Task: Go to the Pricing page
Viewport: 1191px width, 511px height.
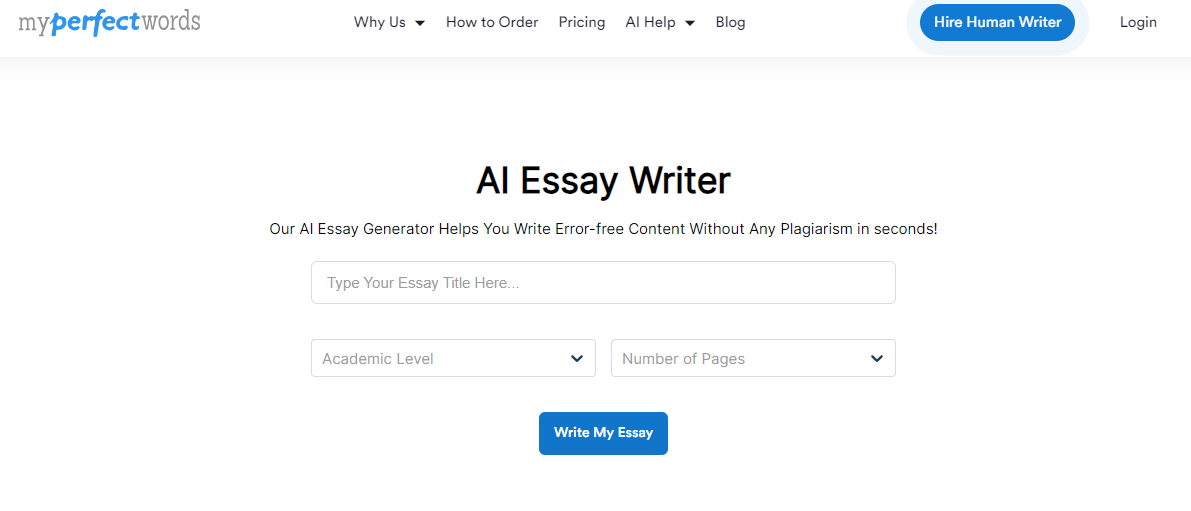Action: tap(582, 22)
